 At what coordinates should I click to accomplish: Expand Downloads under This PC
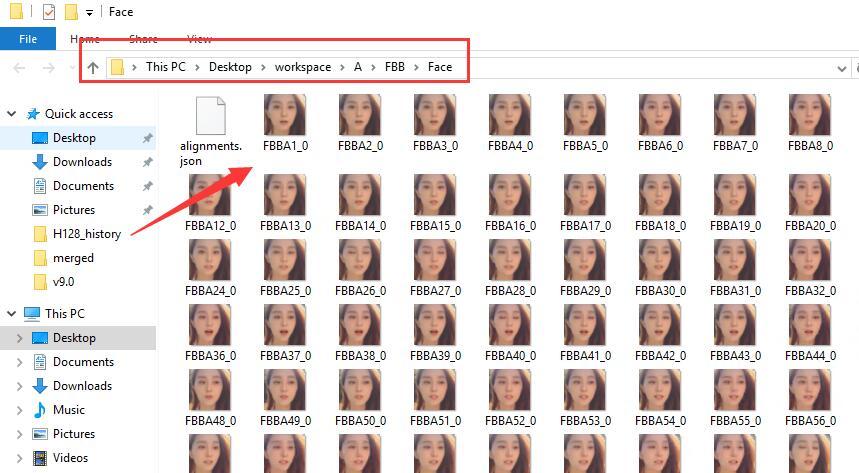click(x=20, y=386)
